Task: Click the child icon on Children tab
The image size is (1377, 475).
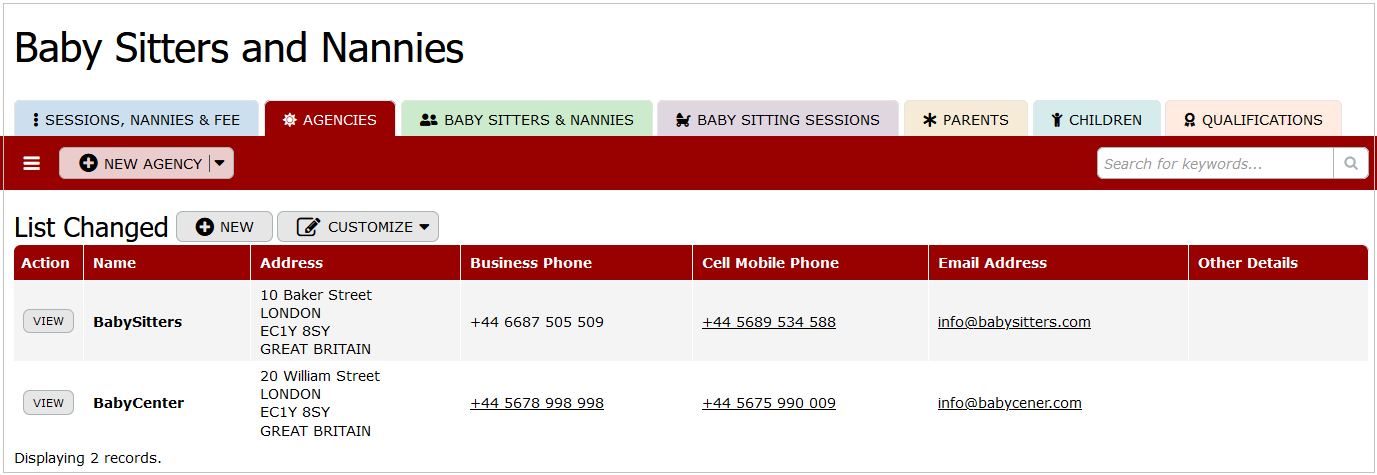Action: 1056,120
